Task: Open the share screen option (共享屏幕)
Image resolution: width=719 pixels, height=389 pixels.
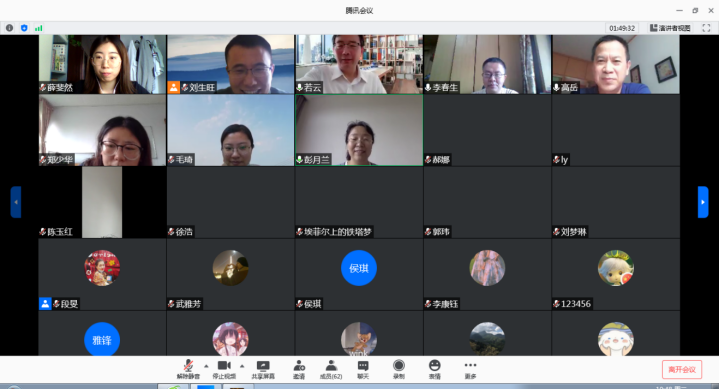Action: click(x=263, y=369)
